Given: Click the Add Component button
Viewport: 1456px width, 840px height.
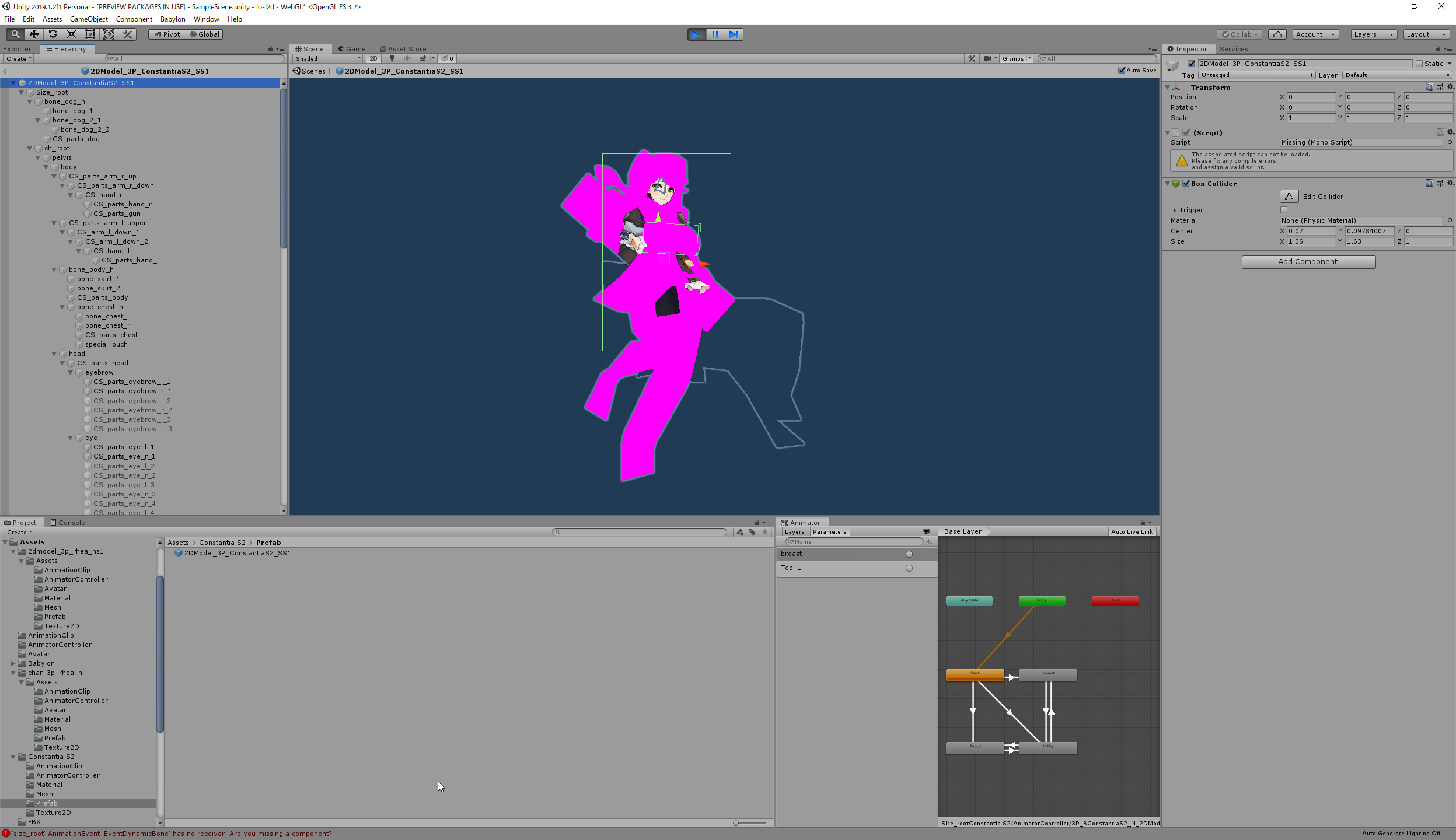Looking at the screenshot, I should [x=1308, y=262].
